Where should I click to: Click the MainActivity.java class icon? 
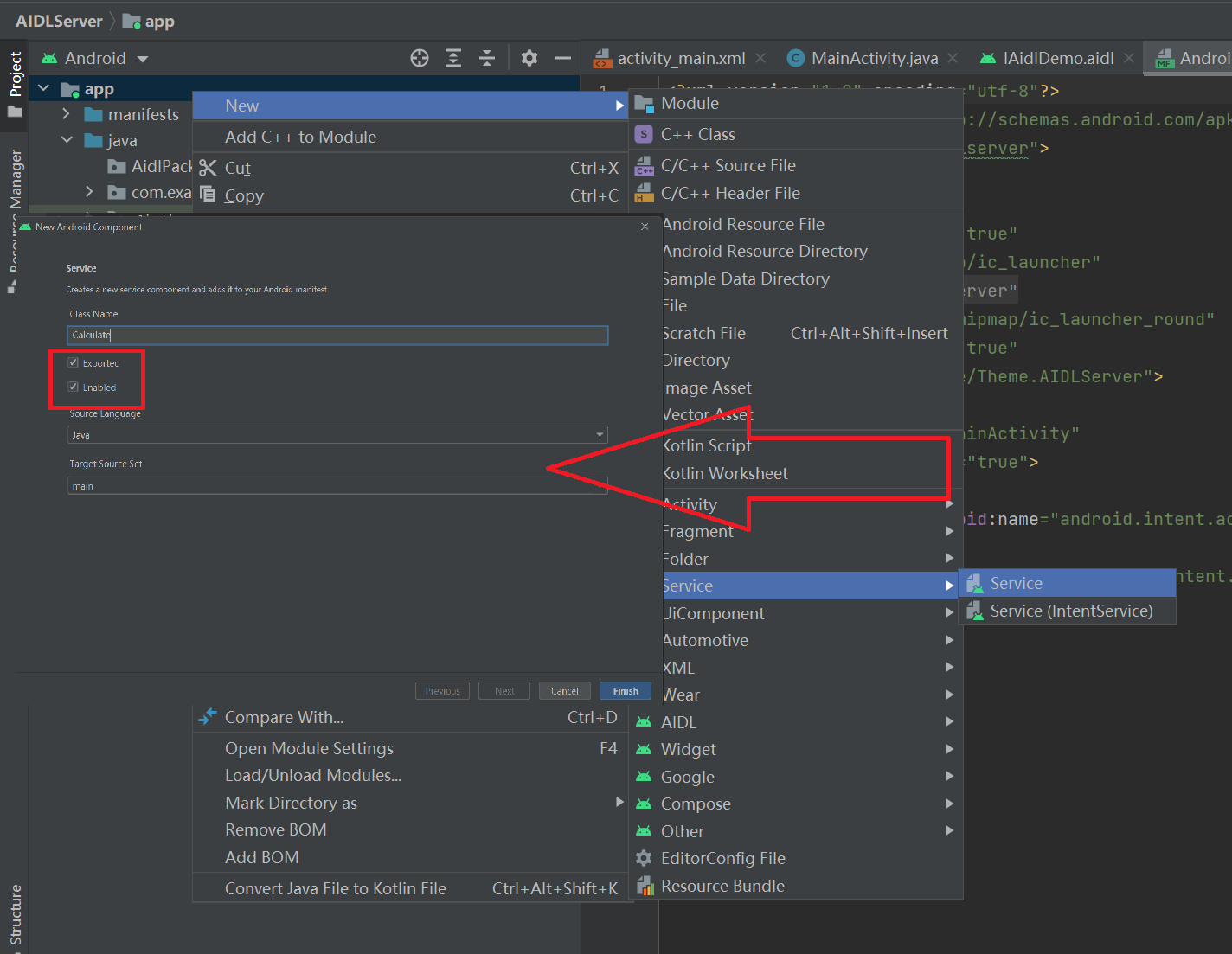pyautogui.click(x=796, y=58)
